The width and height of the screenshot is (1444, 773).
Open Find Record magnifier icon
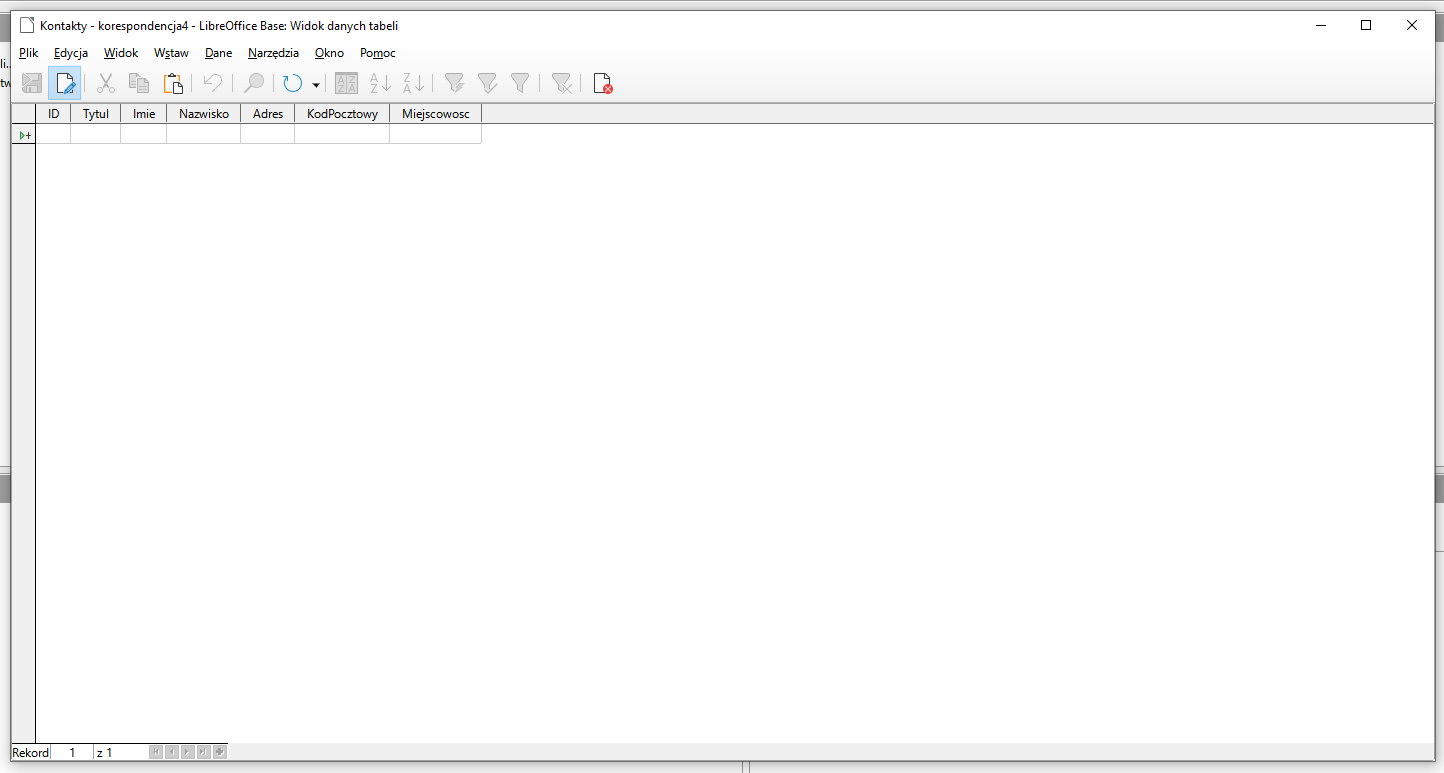pos(254,84)
